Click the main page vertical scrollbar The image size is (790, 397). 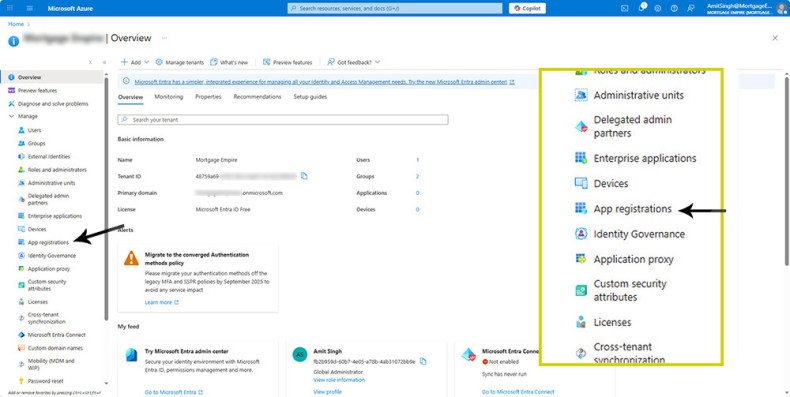pos(786,171)
